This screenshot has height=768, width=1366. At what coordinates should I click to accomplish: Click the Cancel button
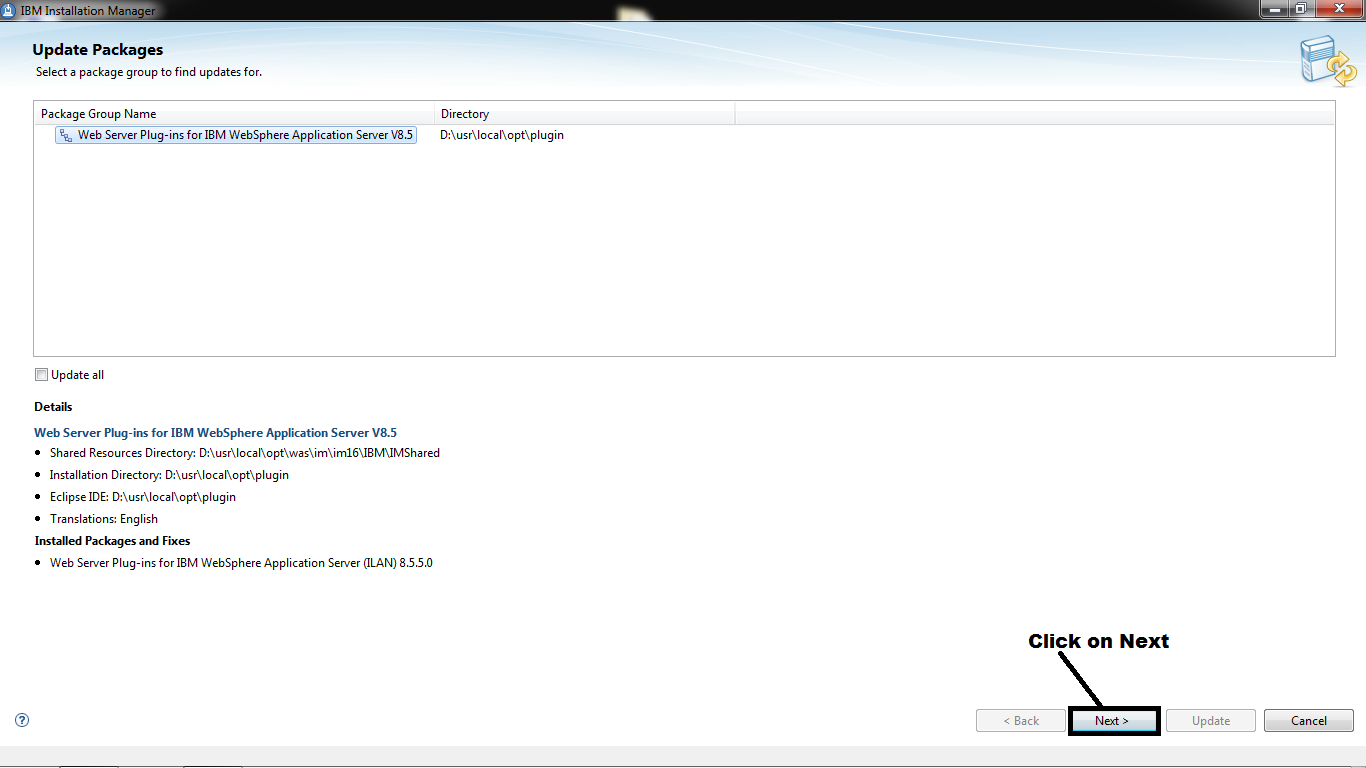pos(1308,720)
